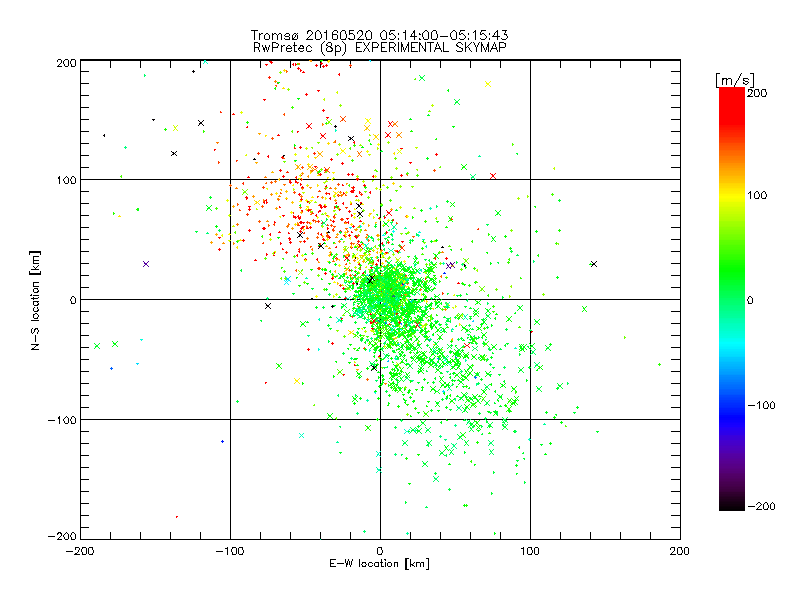Click the -200 tick label on E-W axis
800x600 pixels.
[80, 551]
